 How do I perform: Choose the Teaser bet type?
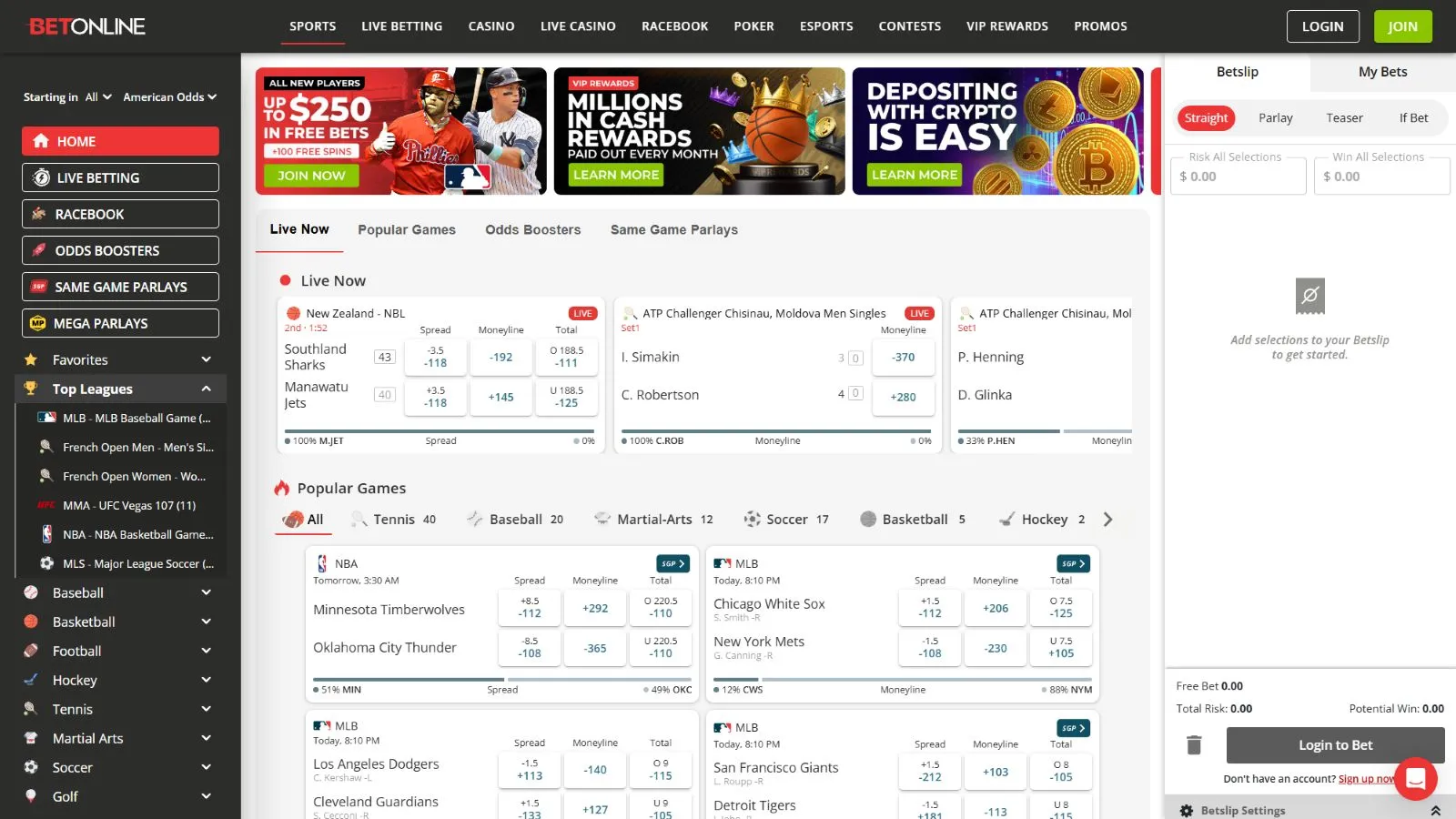tap(1344, 118)
